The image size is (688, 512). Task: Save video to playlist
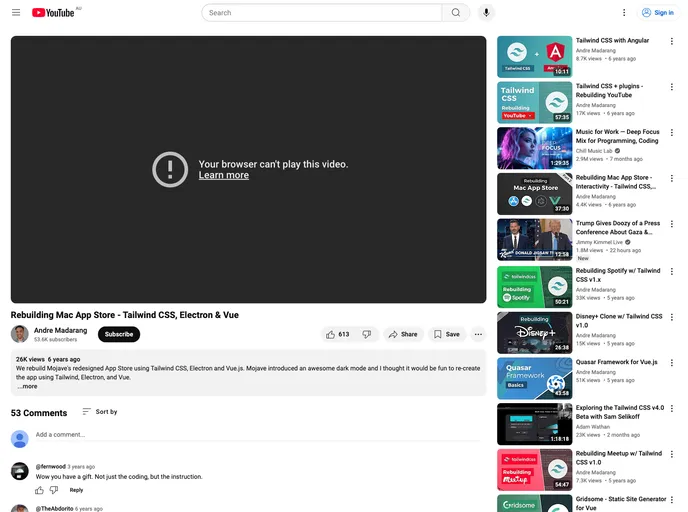click(x=447, y=334)
